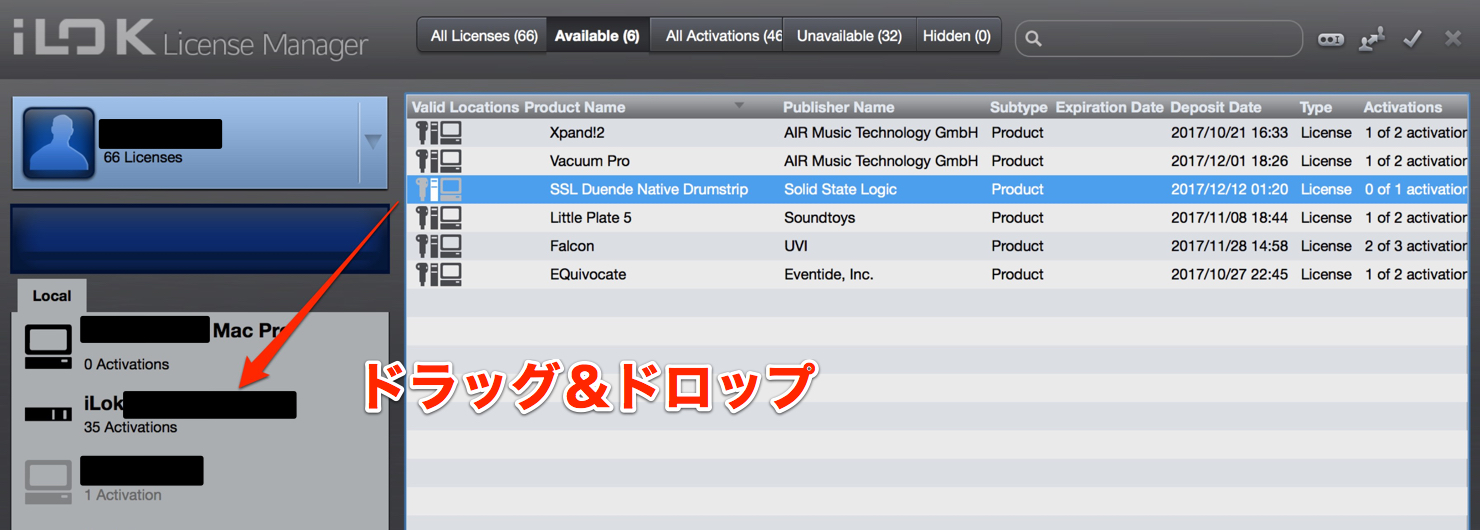The image size is (1480, 530).
Task: Select the EQuivocate license row
Action: (x=937, y=274)
